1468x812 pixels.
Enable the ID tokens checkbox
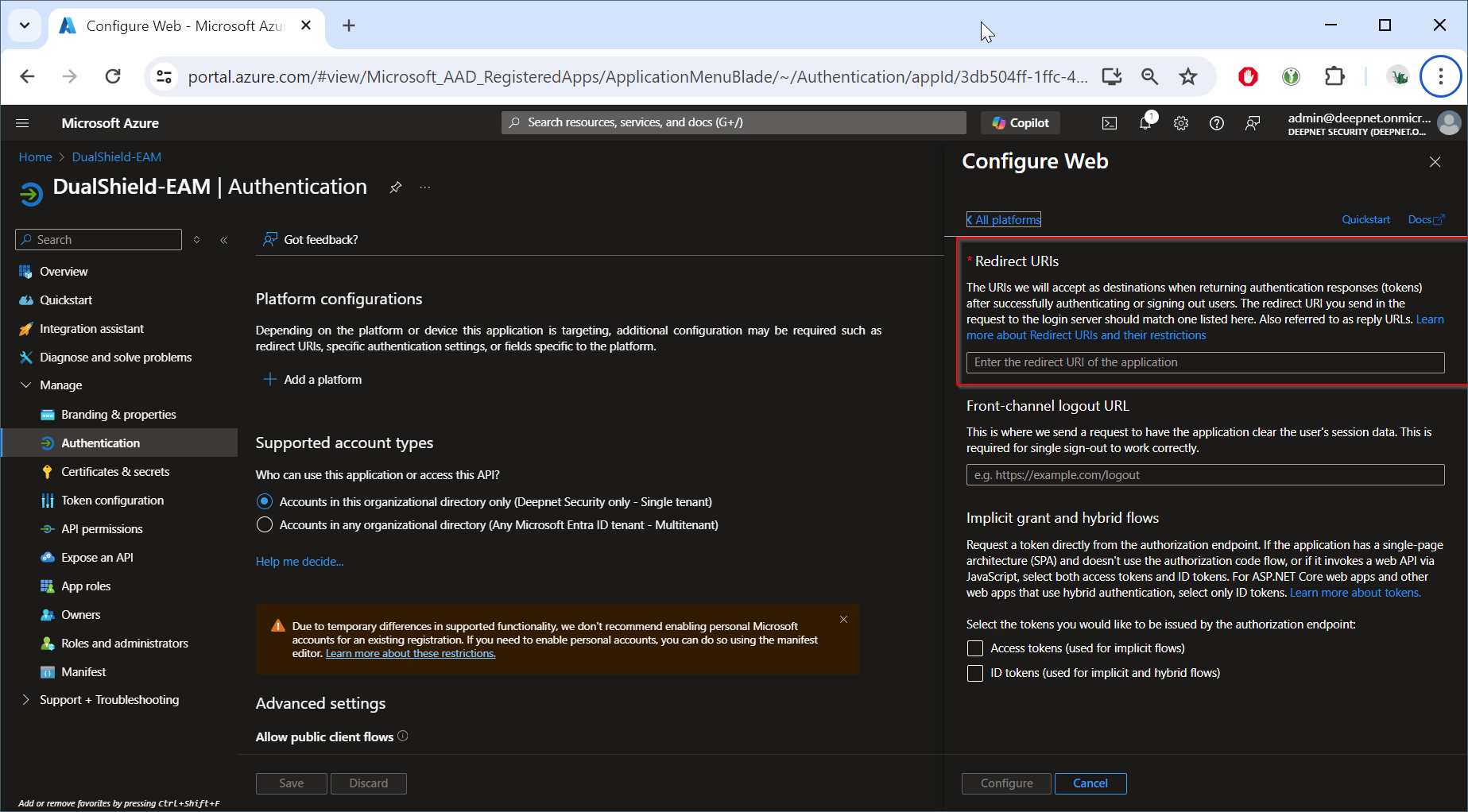(x=975, y=673)
